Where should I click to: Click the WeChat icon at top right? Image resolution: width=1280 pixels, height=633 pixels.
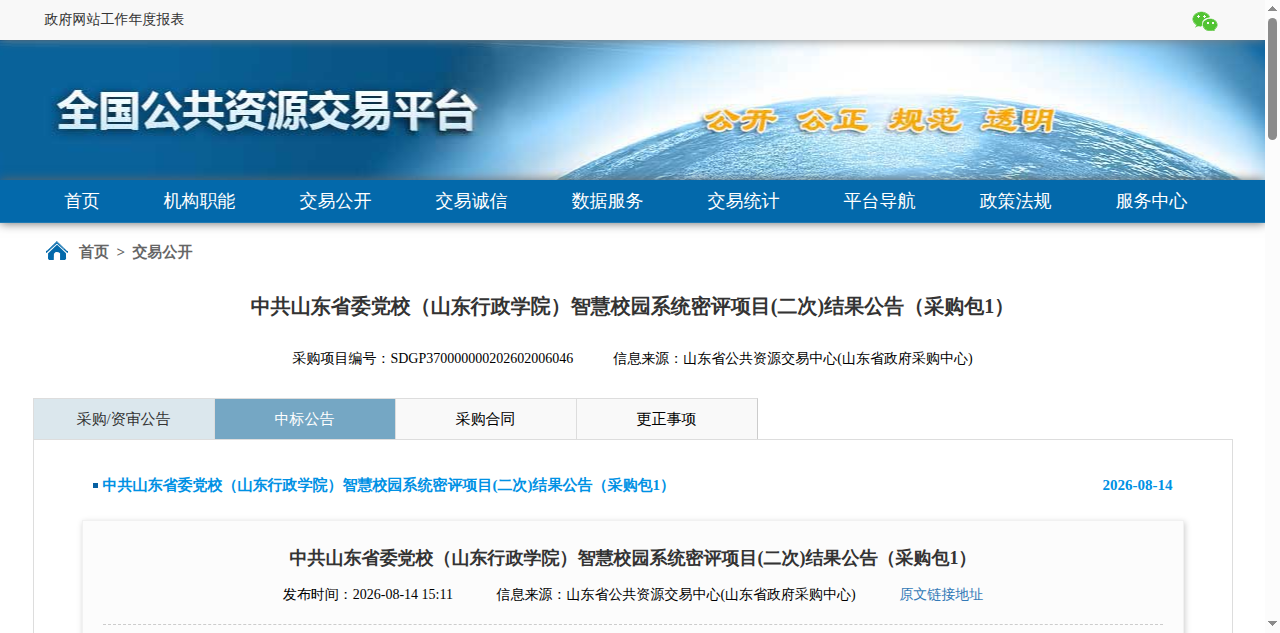pyautogui.click(x=1205, y=21)
